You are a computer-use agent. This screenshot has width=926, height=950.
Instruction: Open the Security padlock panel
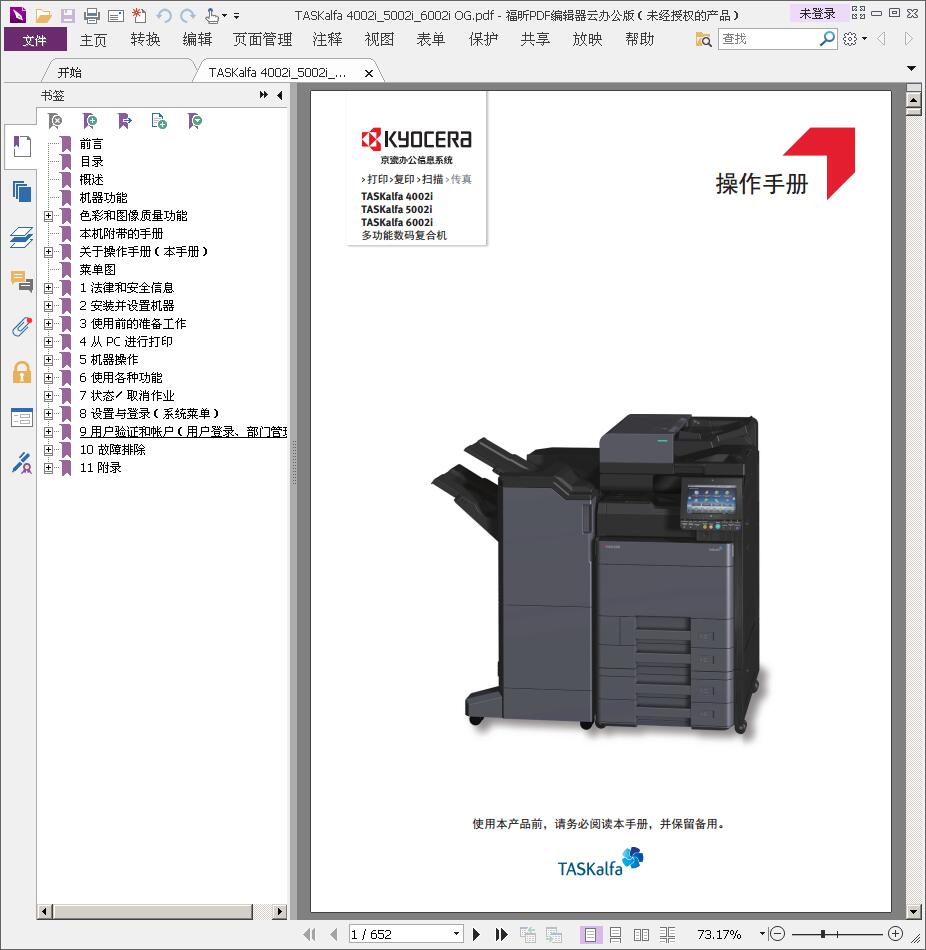coord(22,372)
